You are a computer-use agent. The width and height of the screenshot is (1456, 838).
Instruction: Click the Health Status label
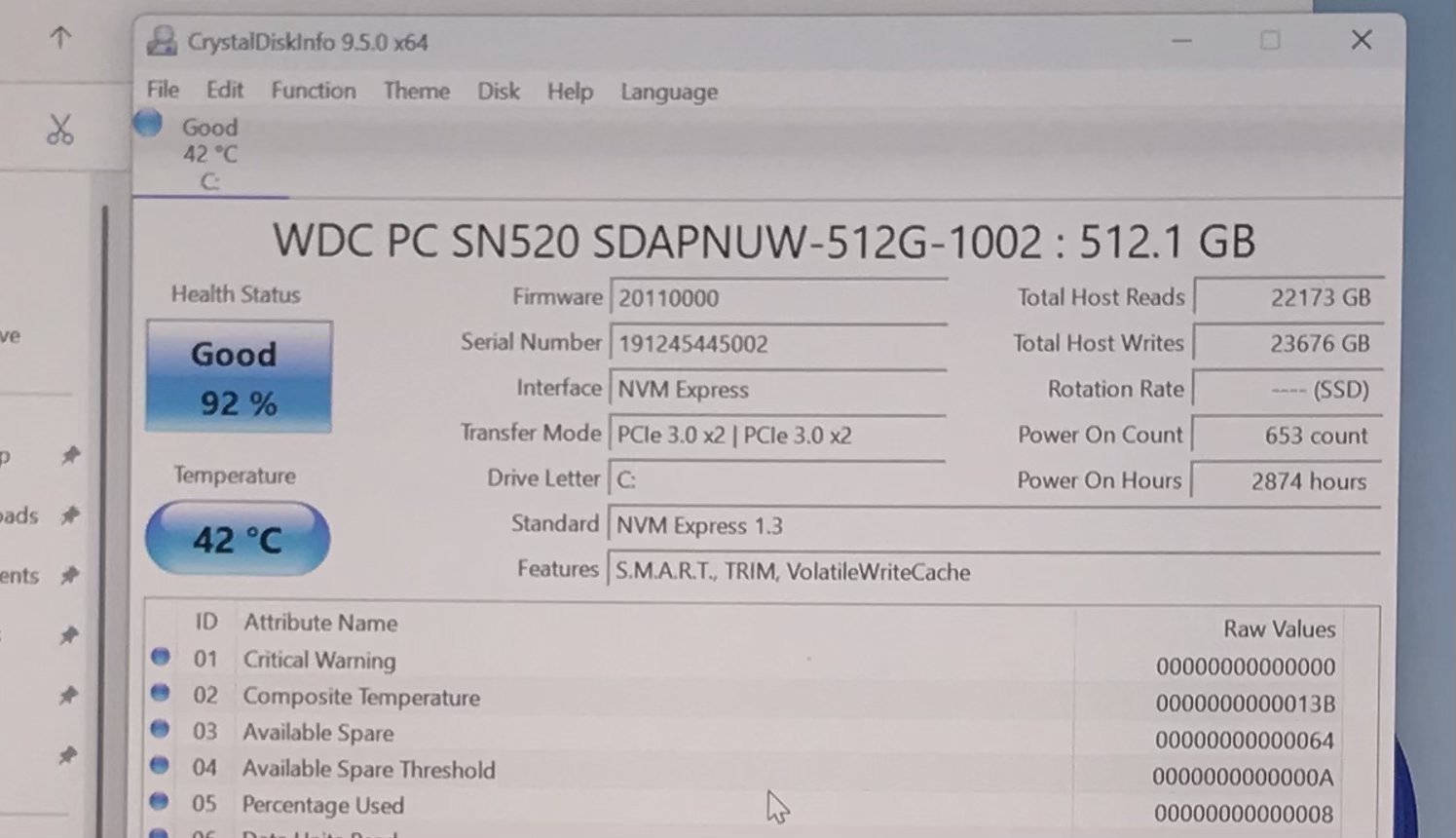point(236,294)
